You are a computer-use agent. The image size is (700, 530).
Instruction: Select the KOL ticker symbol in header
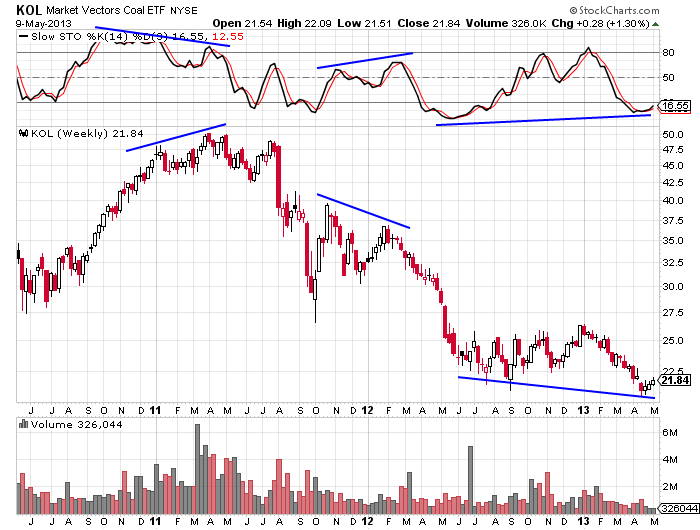pyautogui.click(x=29, y=10)
